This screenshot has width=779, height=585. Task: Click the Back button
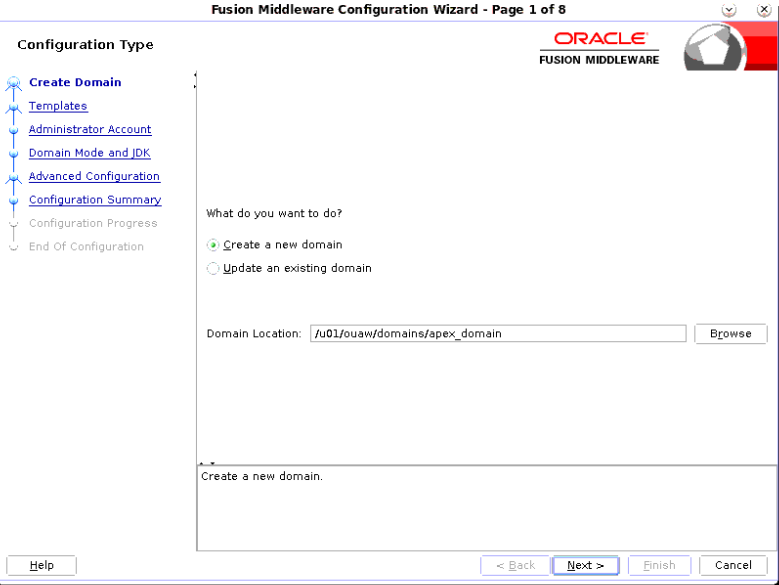tap(515, 565)
